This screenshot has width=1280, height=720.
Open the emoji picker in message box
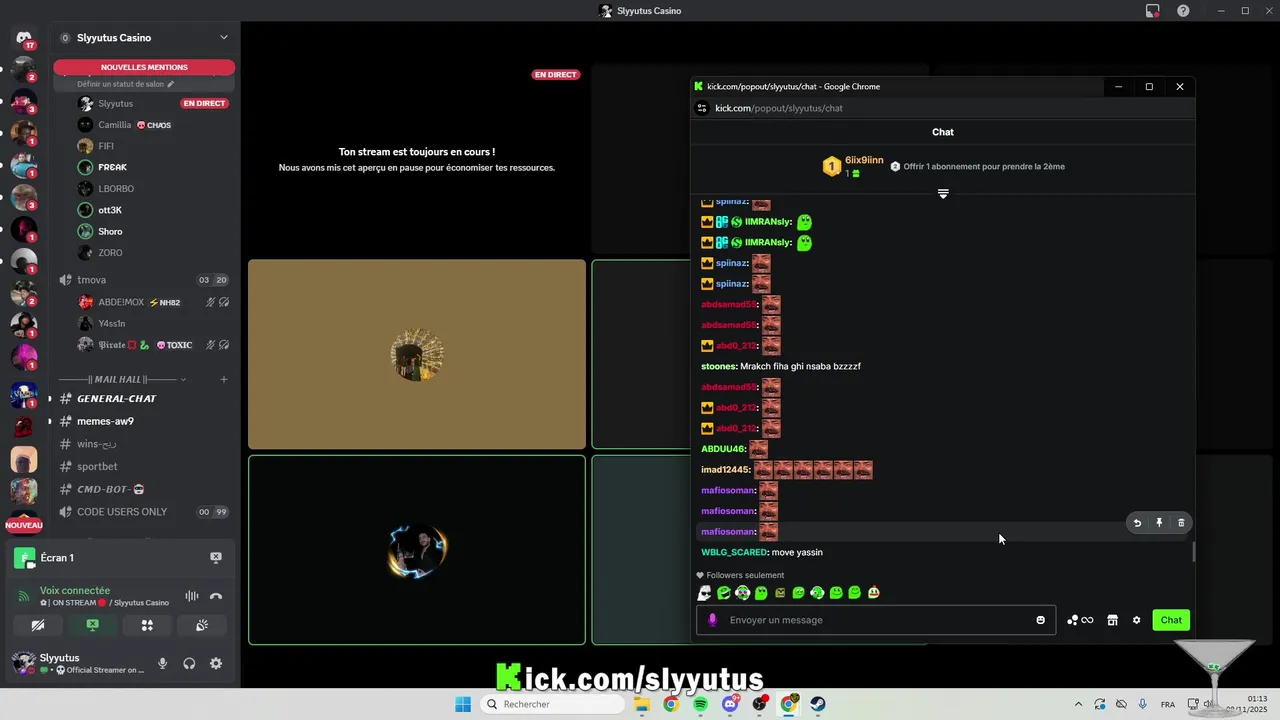coord(1041,620)
